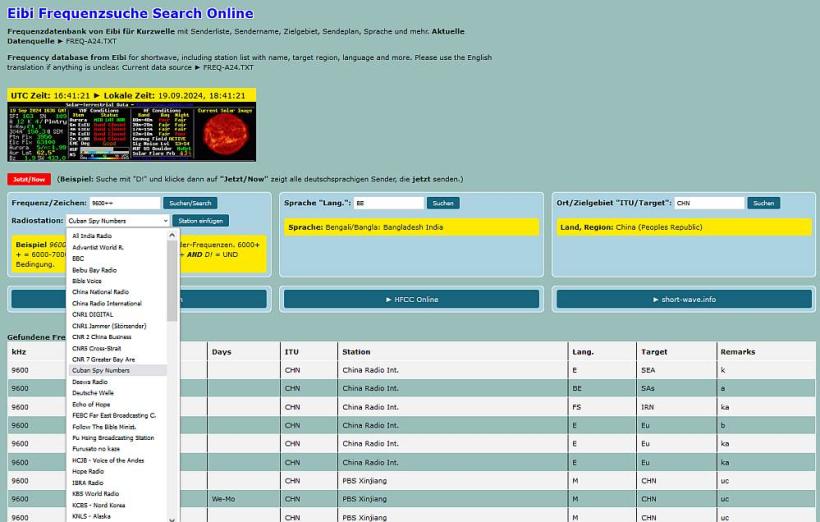820x522 pixels.
Task: Click Suchen button next to language field
Action: click(x=443, y=203)
